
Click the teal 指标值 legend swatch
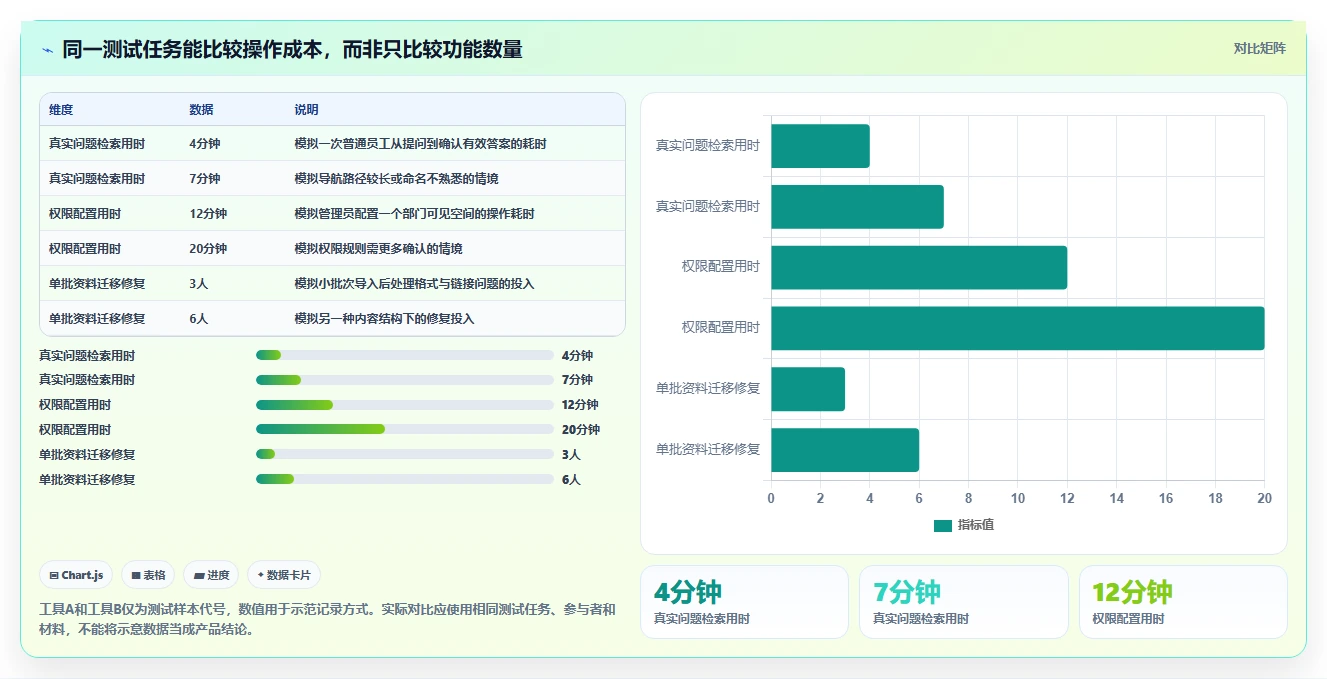[943, 526]
